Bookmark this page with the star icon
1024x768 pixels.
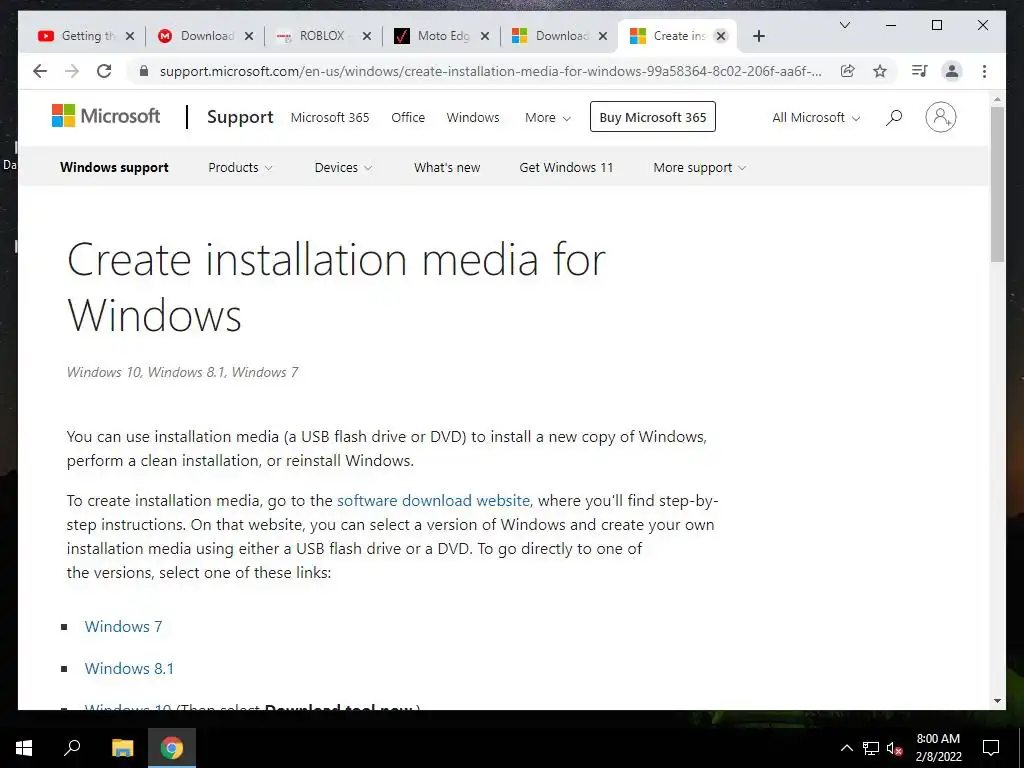pyautogui.click(x=880, y=71)
